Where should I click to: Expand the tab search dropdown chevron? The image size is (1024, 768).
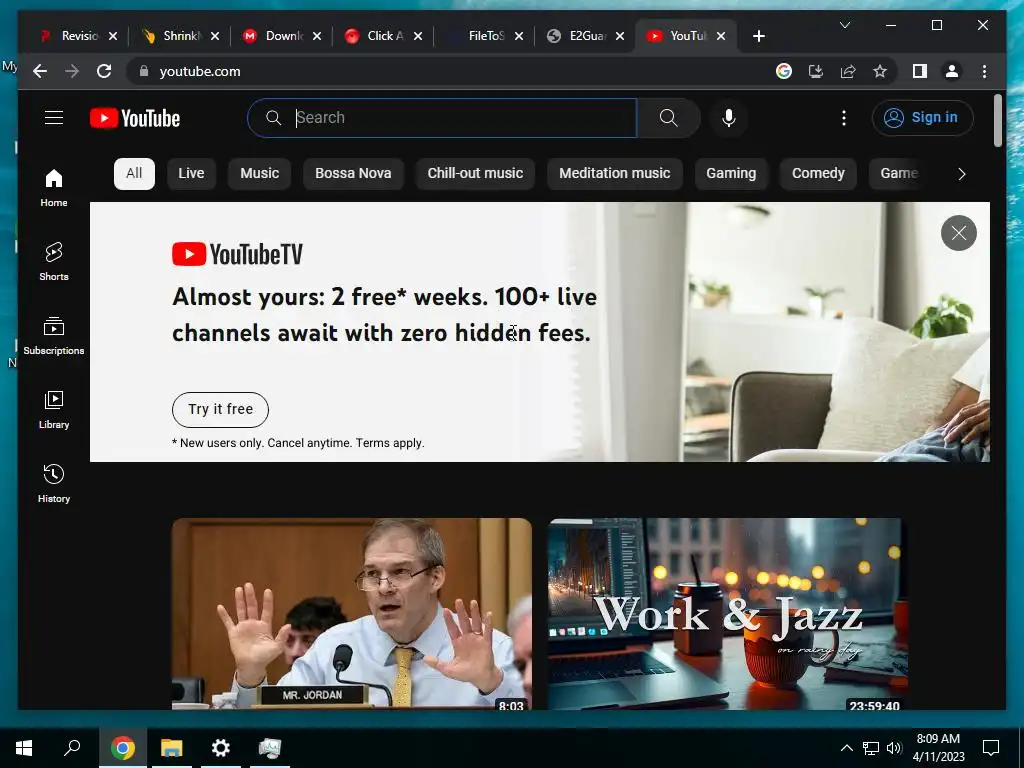pyautogui.click(x=844, y=25)
